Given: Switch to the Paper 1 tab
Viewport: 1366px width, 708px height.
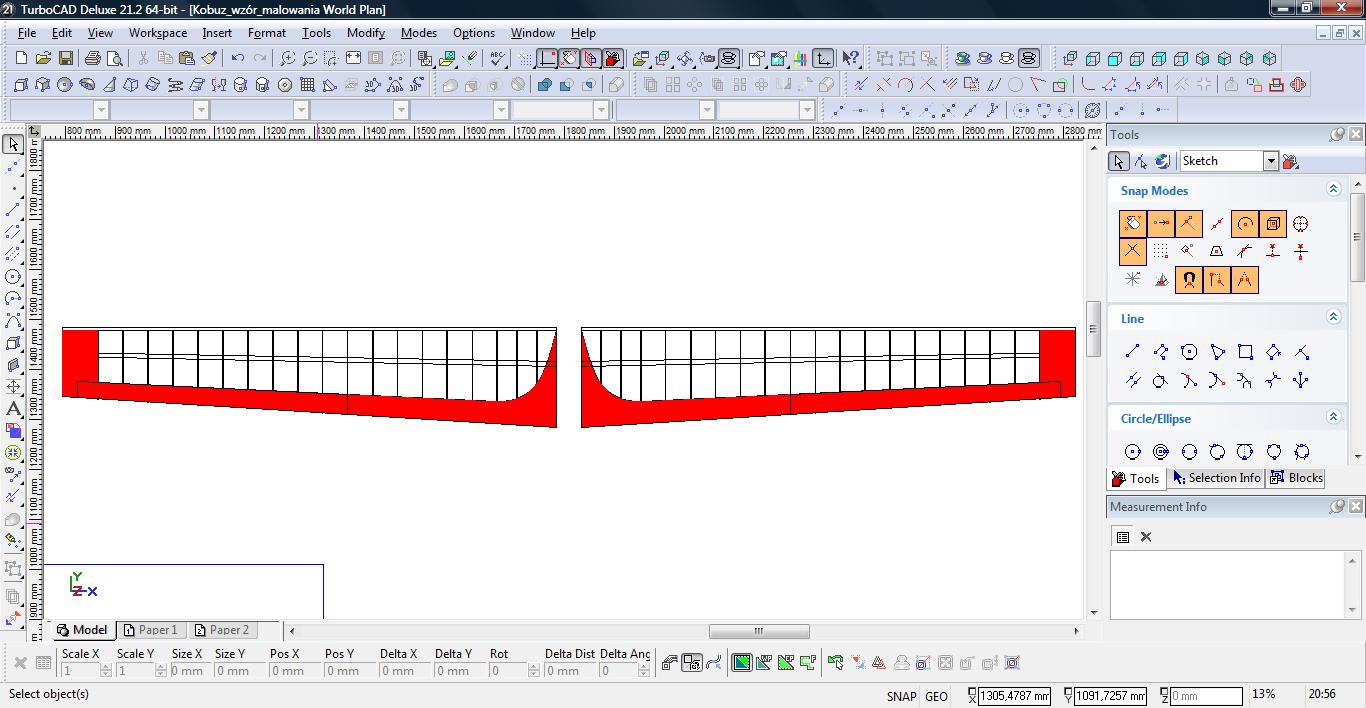Looking at the screenshot, I should 150,630.
